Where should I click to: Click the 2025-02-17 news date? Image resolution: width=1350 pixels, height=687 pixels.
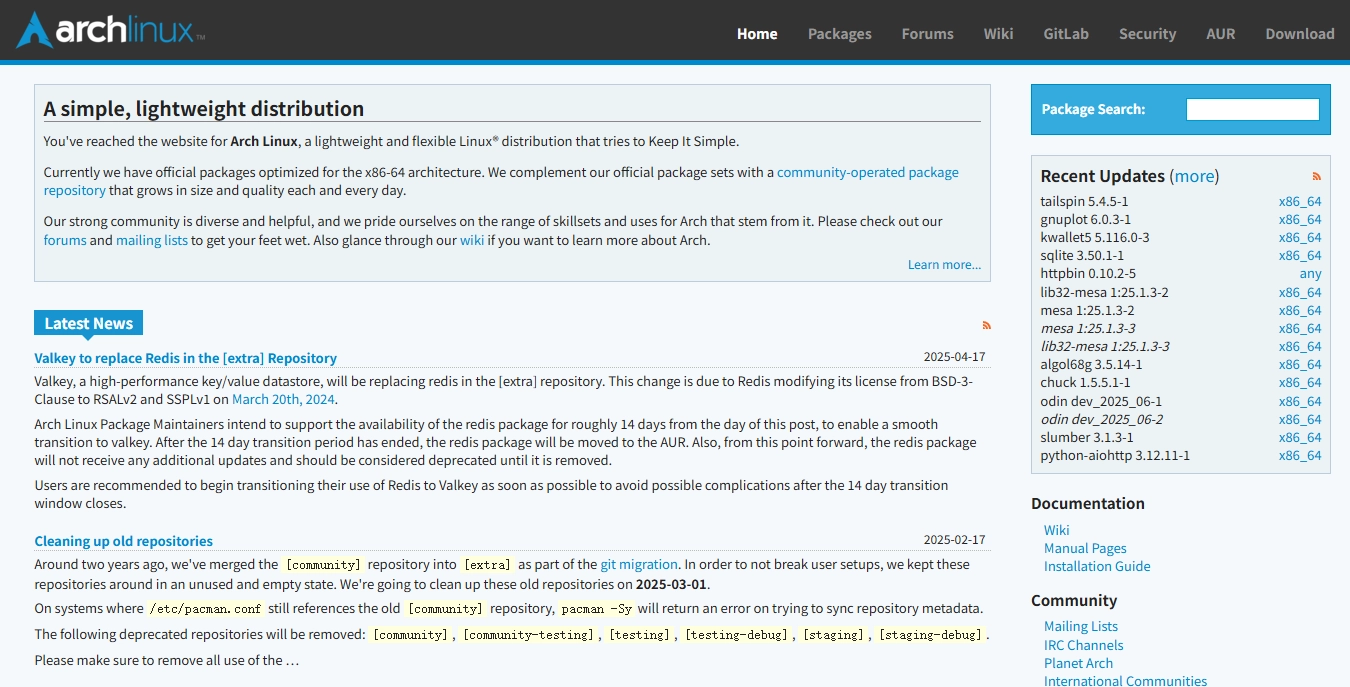point(954,540)
